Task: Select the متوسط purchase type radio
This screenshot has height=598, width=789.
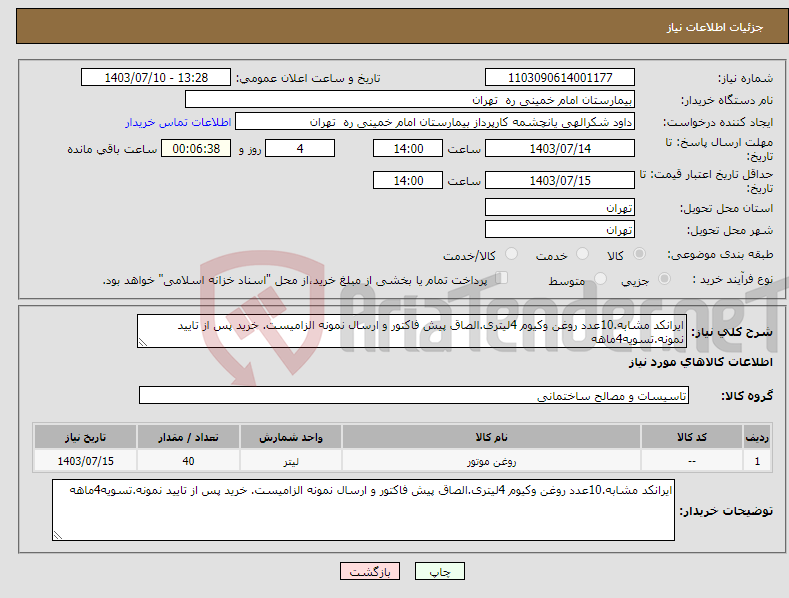Action: [x=600, y=279]
